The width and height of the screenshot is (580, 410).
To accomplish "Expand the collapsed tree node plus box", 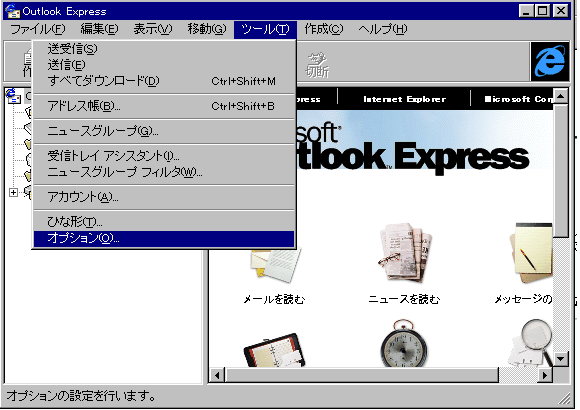I will point(13,192).
